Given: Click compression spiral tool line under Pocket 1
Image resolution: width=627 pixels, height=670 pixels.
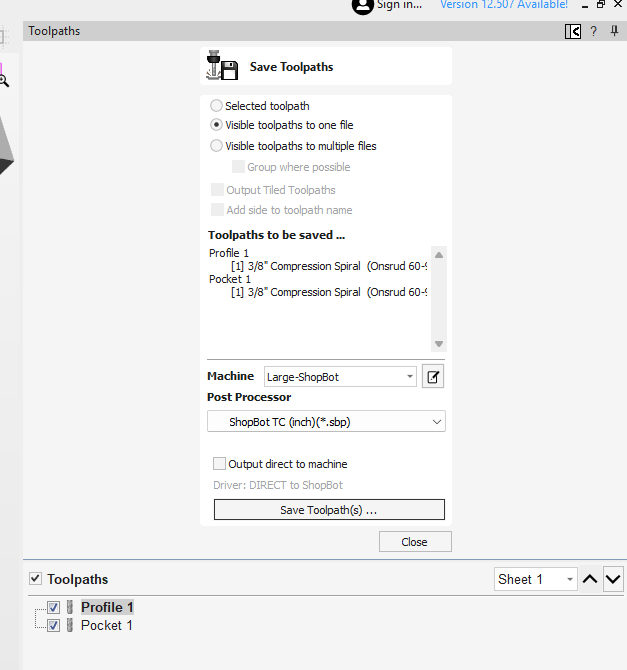Looking at the screenshot, I should tap(329, 292).
